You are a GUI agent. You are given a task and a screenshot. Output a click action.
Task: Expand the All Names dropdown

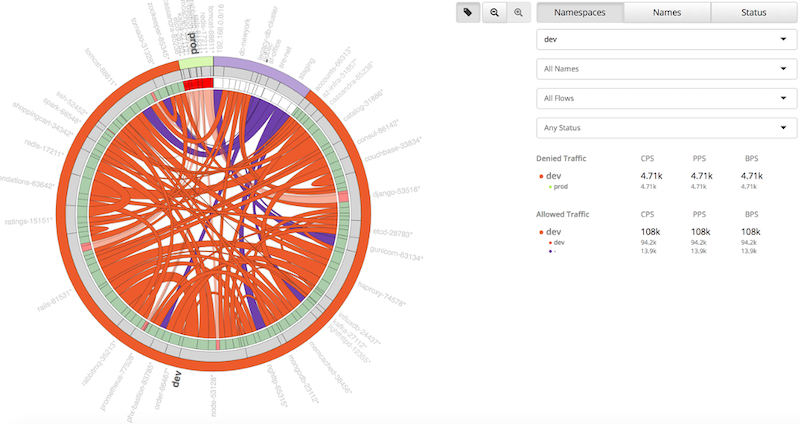[x=666, y=69]
